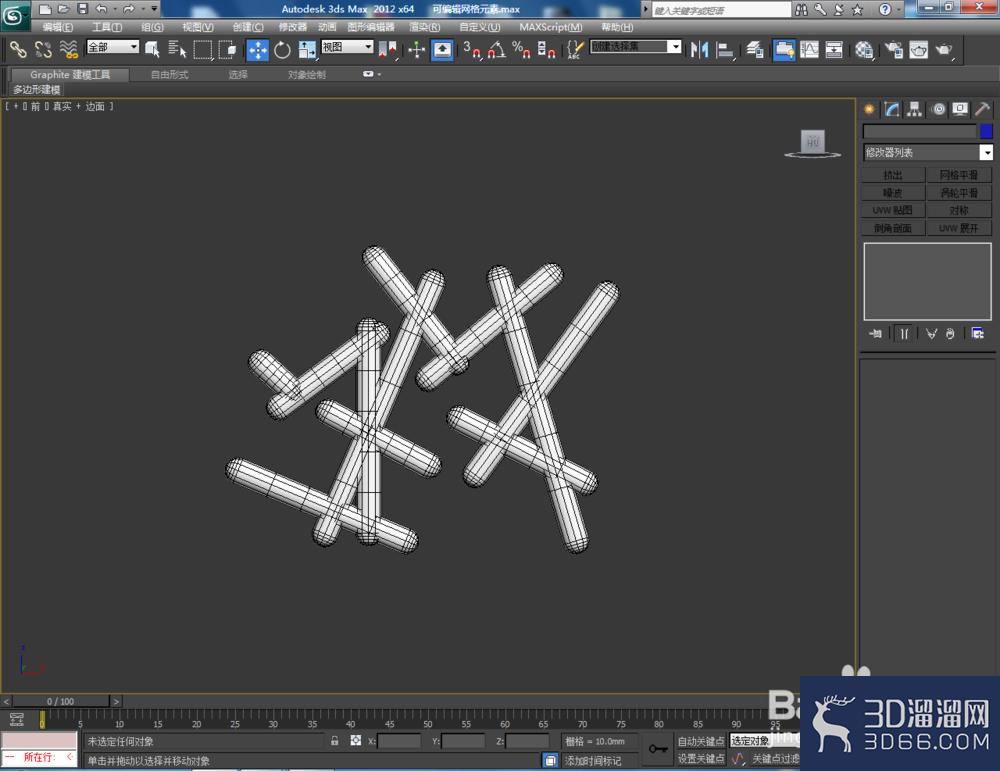
Task: Expand the quick access toolbar customize arrow
Action: pyautogui.click(x=154, y=9)
